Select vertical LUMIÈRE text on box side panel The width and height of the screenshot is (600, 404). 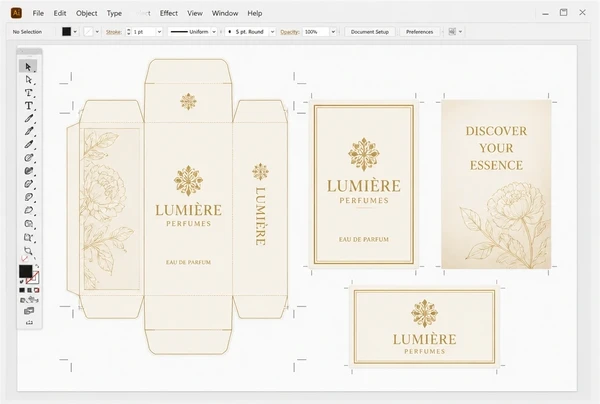click(x=260, y=216)
